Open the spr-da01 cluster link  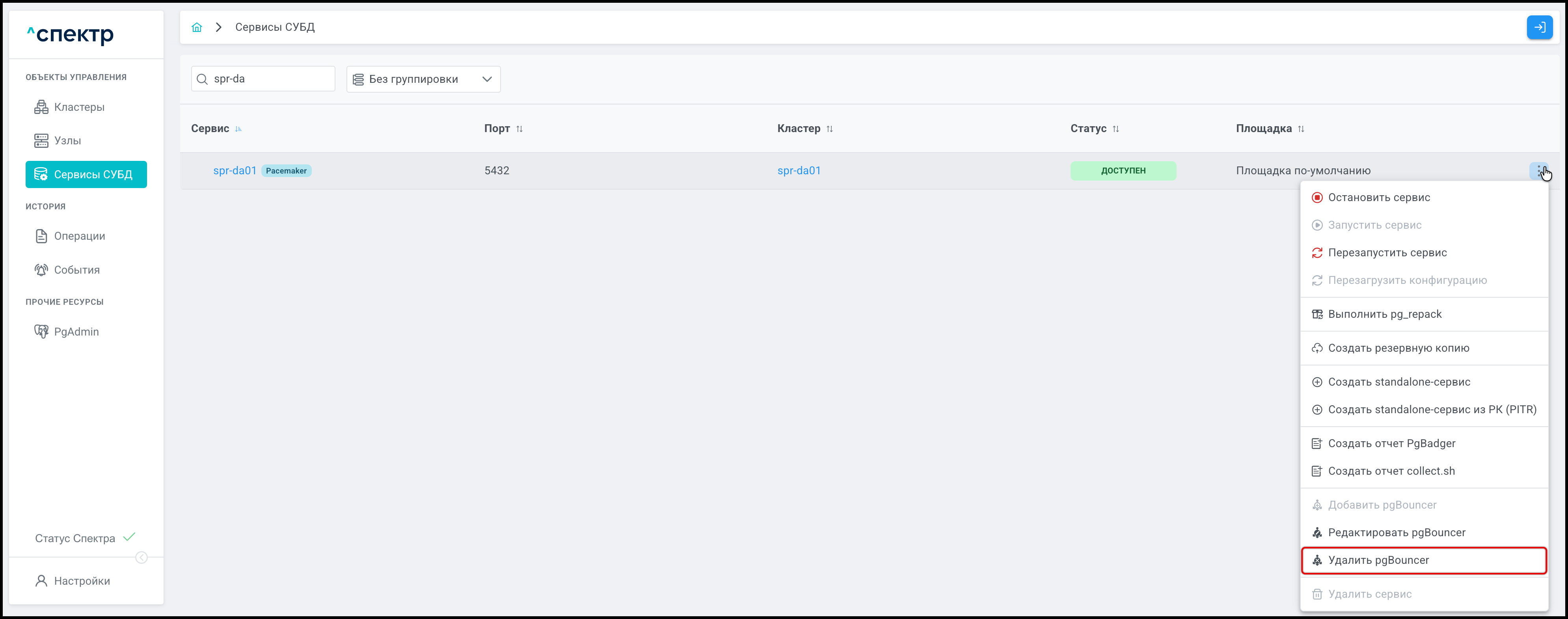(799, 170)
